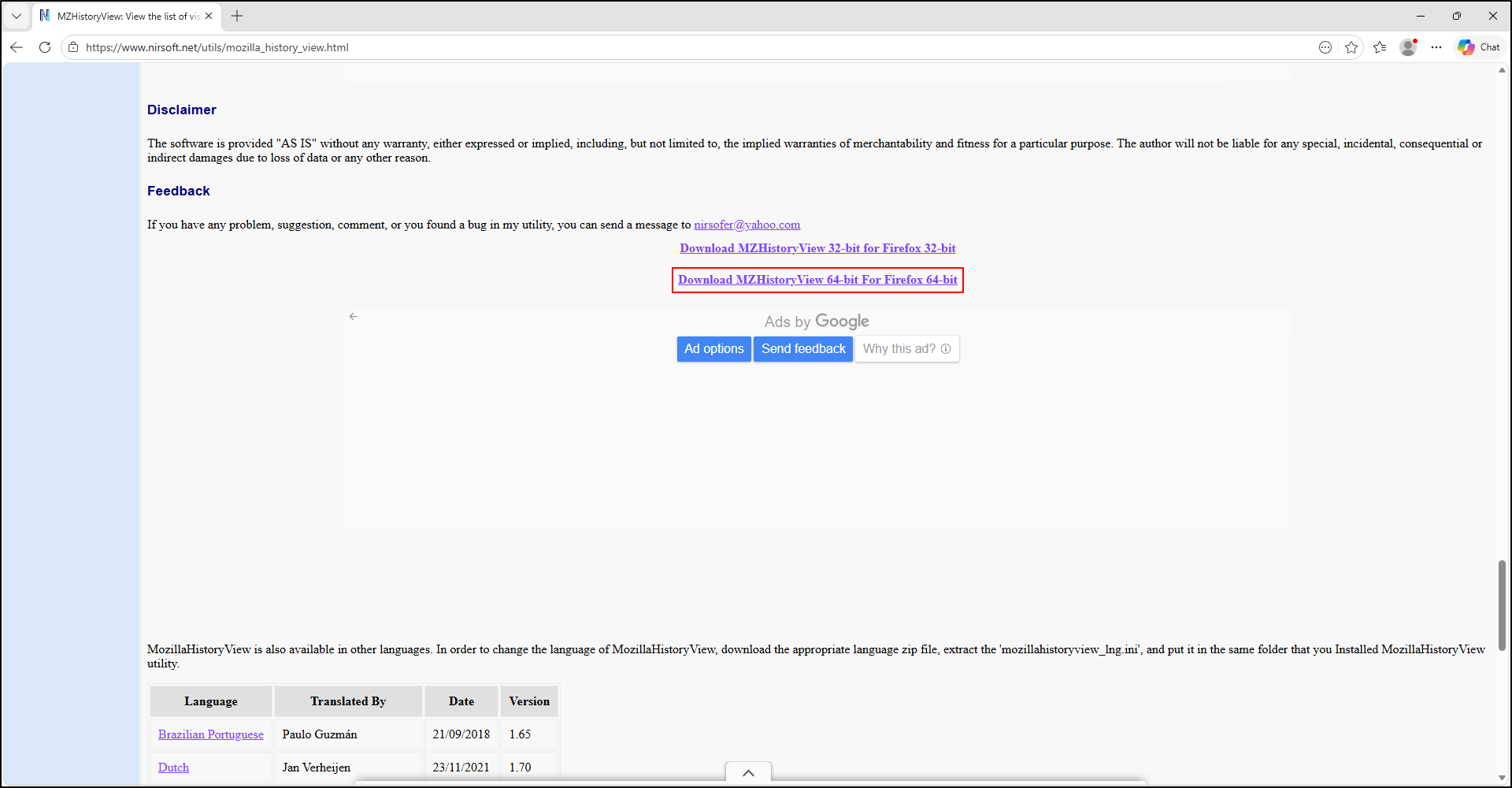Add this page to favorites
Screen dimensions: 1512x788
[1351, 47]
